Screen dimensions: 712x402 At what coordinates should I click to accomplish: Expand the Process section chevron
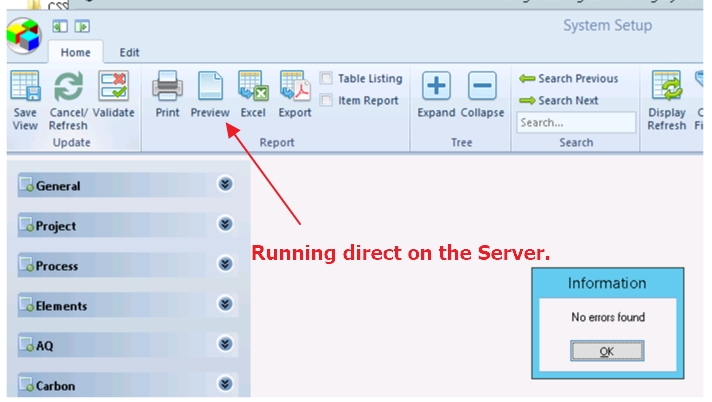pos(225,264)
